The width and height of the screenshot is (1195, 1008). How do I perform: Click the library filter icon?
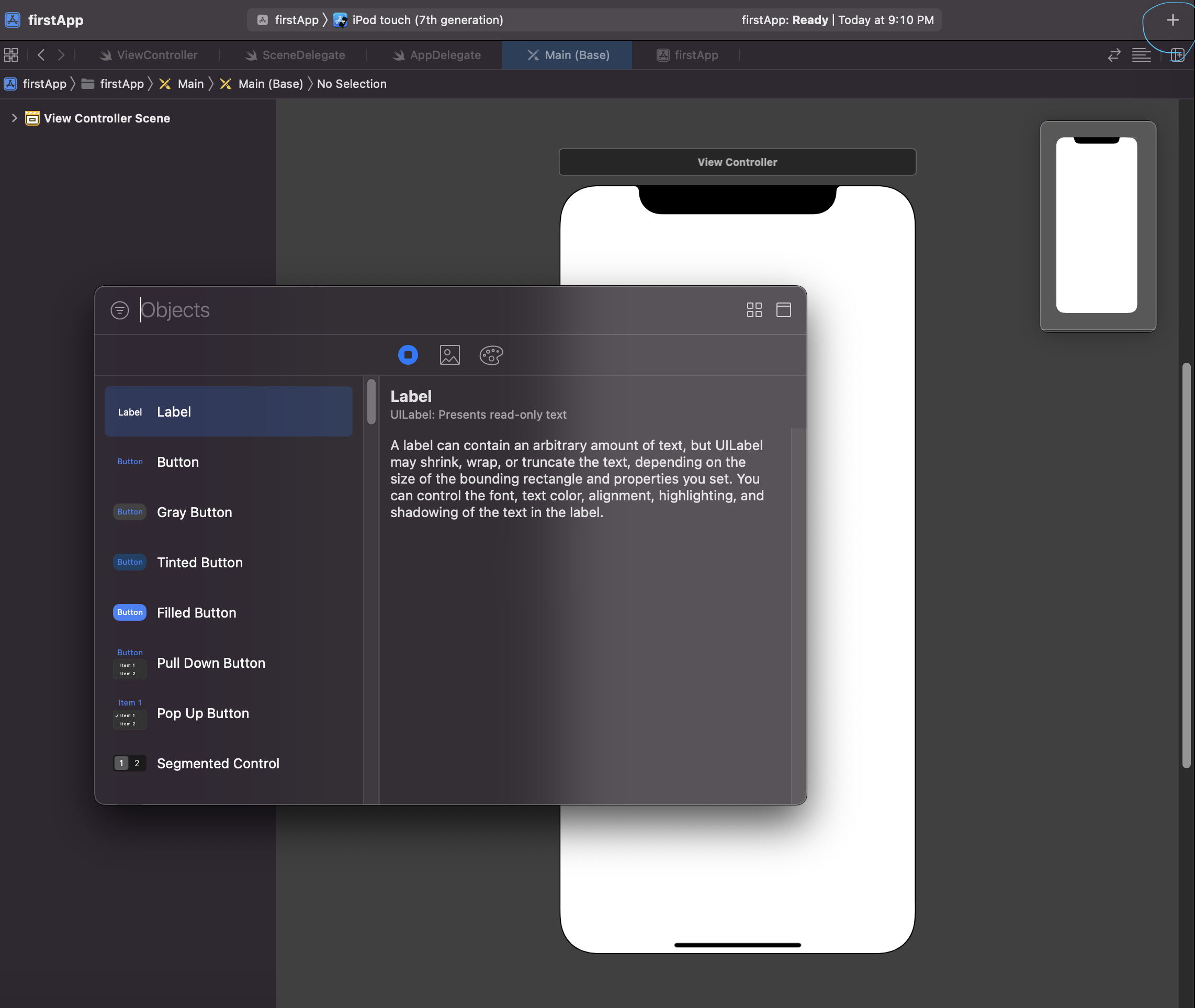(119, 310)
